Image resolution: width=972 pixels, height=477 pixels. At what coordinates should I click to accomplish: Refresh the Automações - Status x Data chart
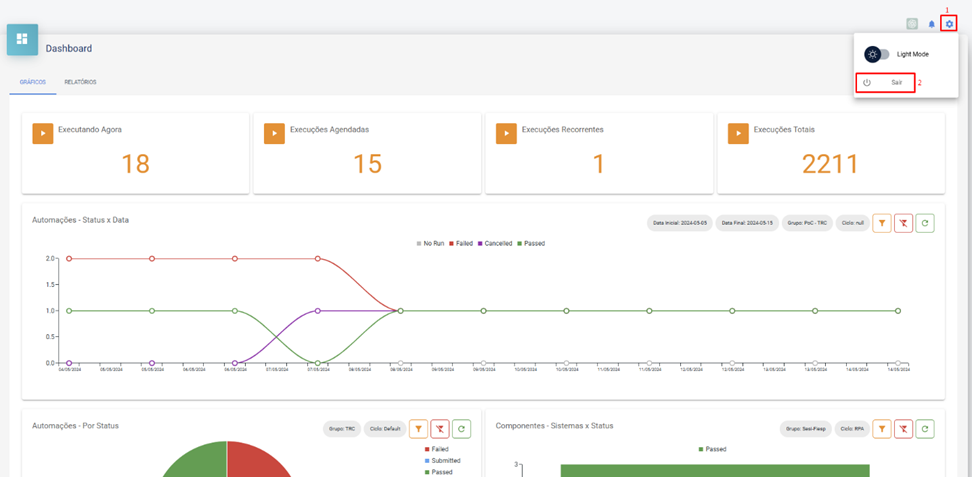pyautogui.click(x=925, y=223)
